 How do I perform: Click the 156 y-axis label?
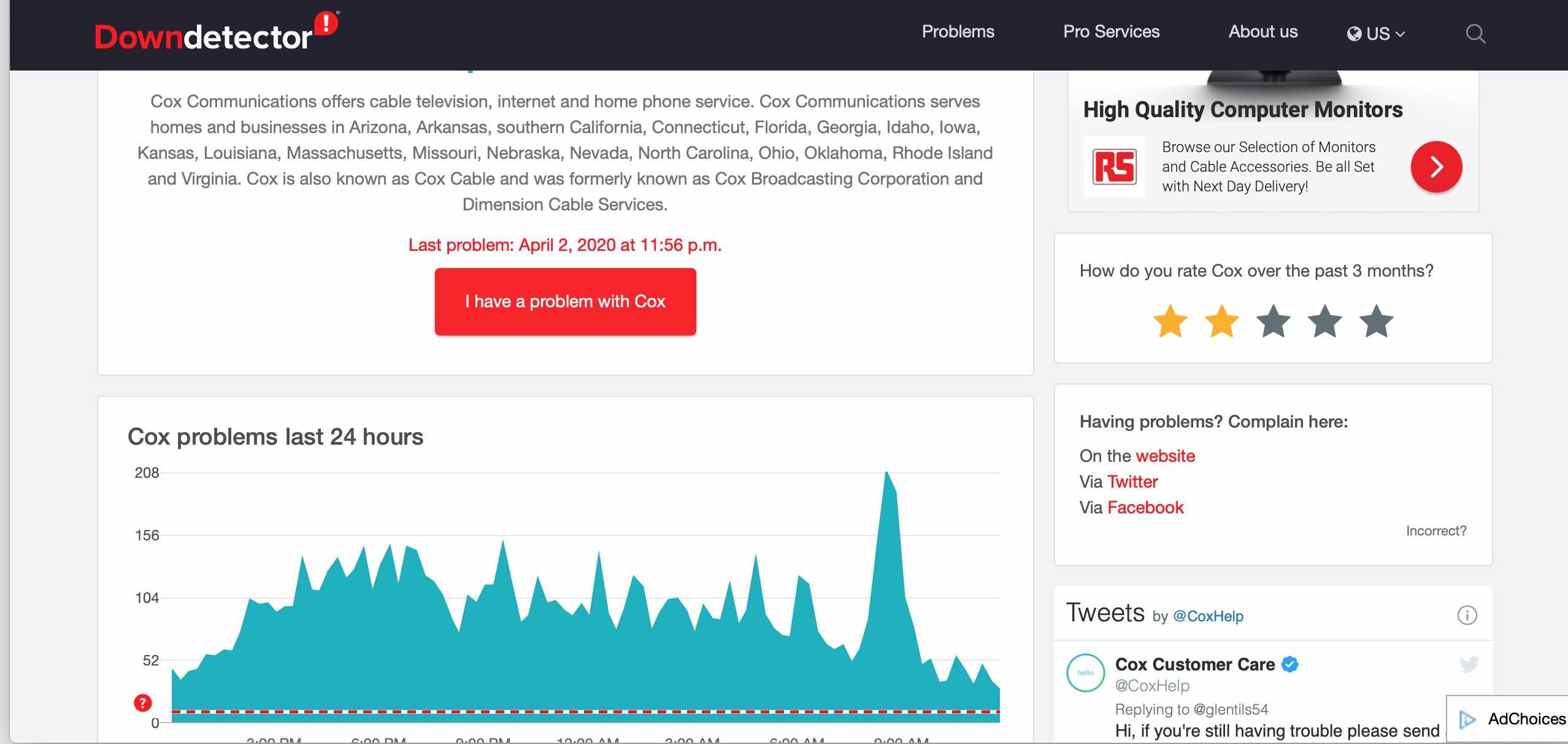(x=147, y=535)
